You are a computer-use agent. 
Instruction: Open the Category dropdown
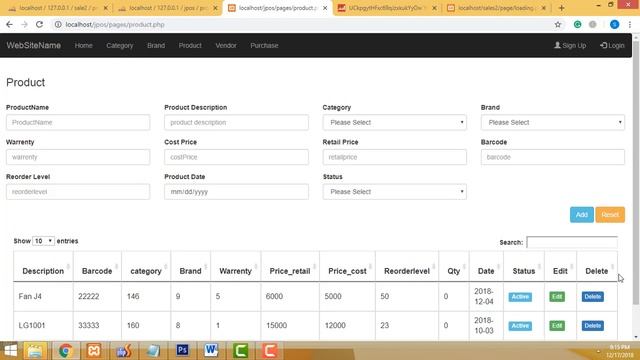[x=394, y=122]
